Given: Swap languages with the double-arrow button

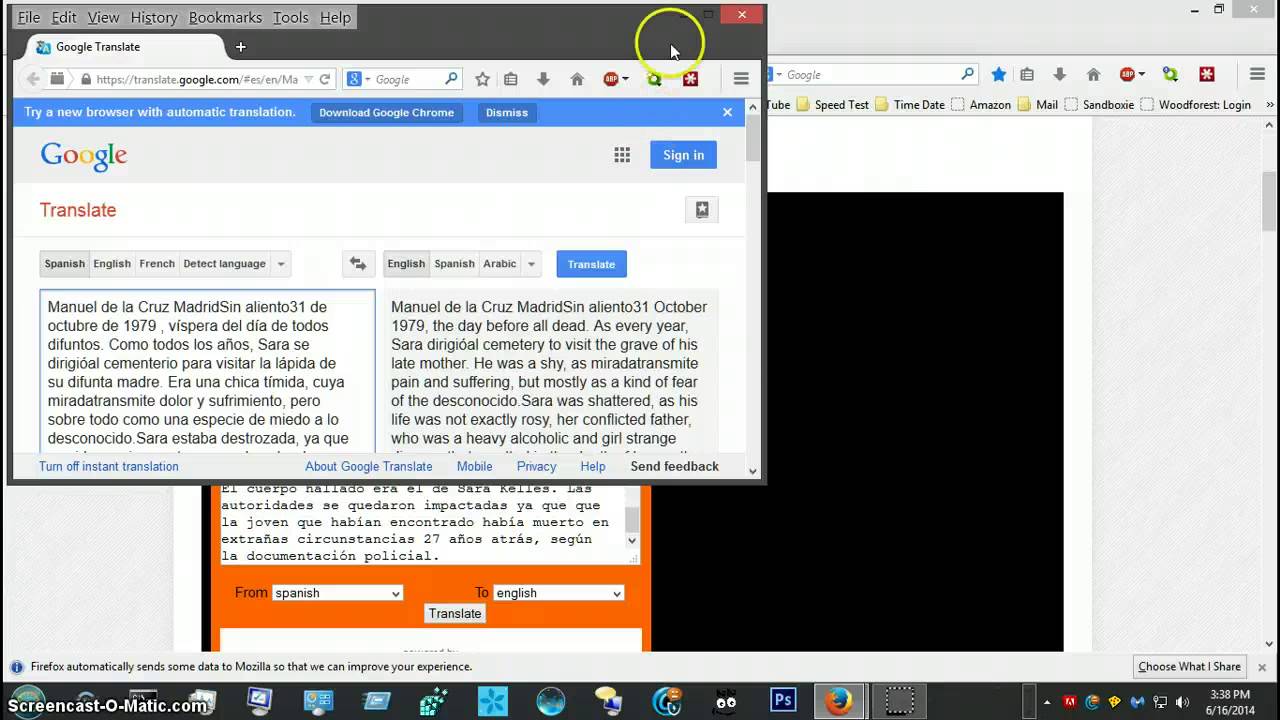Looking at the screenshot, I should tap(357, 264).
